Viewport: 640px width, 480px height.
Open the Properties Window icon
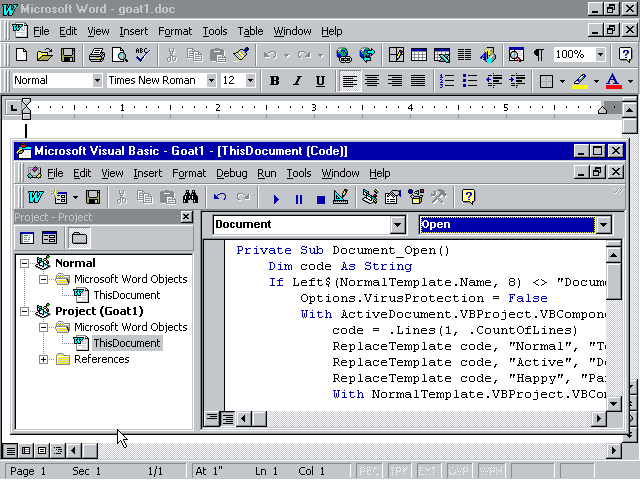393,197
